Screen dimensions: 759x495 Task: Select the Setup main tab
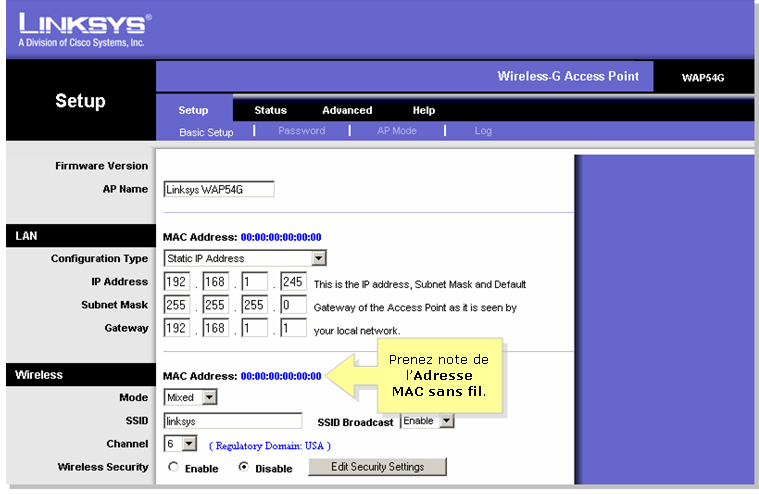pyautogui.click(x=193, y=110)
